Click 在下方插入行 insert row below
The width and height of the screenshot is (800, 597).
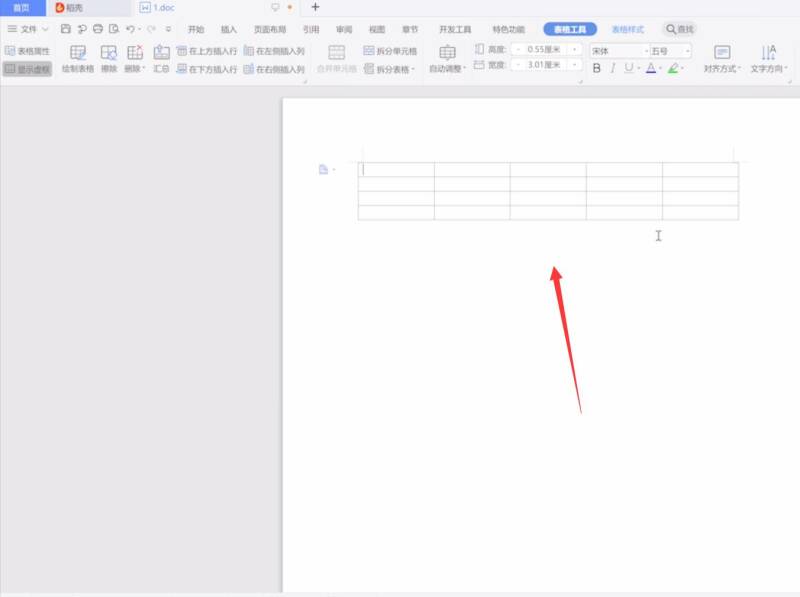207,69
